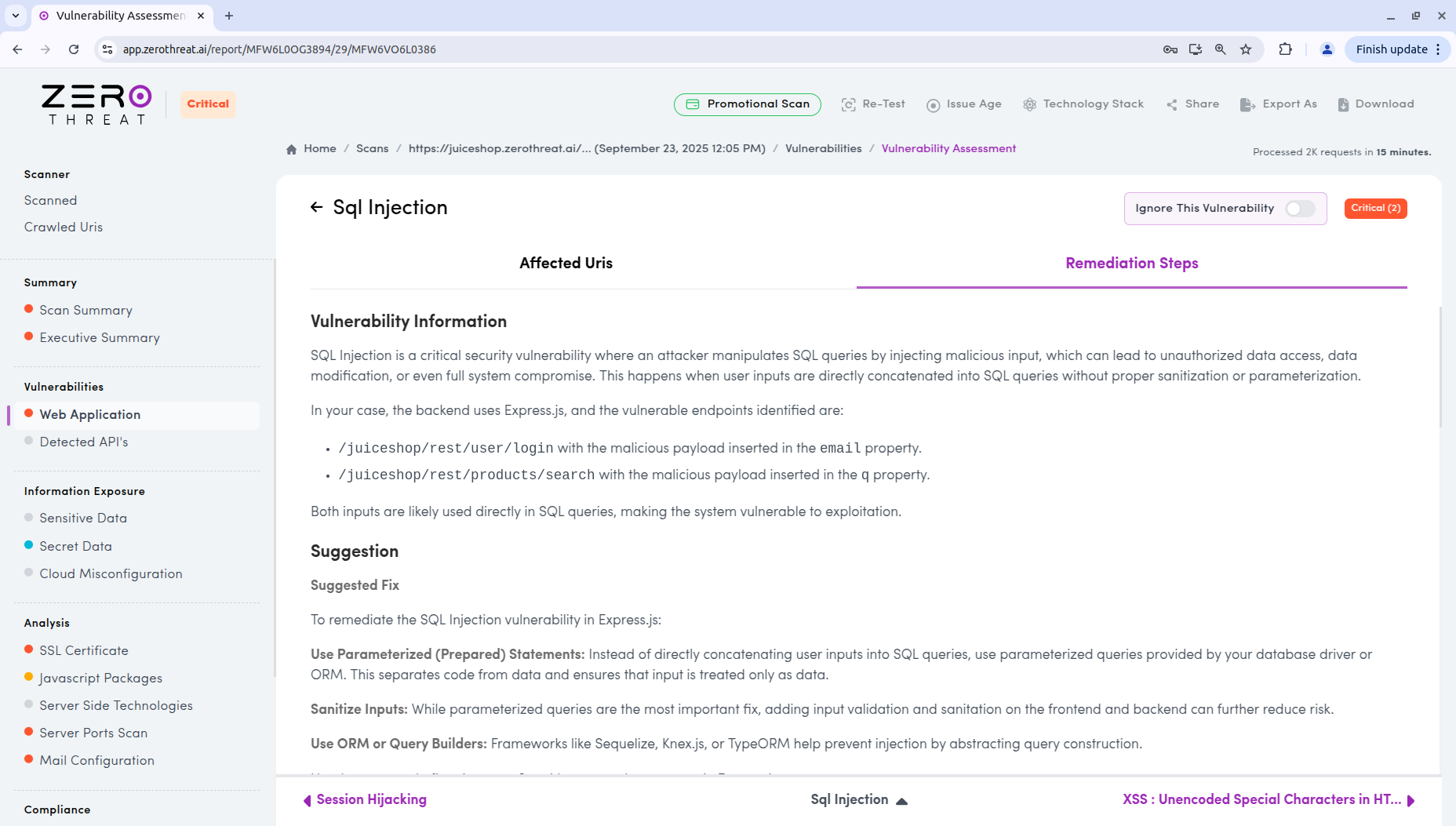Enable the Ignore This Vulnerability switch
This screenshot has height=826, width=1456.
coord(1298,209)
